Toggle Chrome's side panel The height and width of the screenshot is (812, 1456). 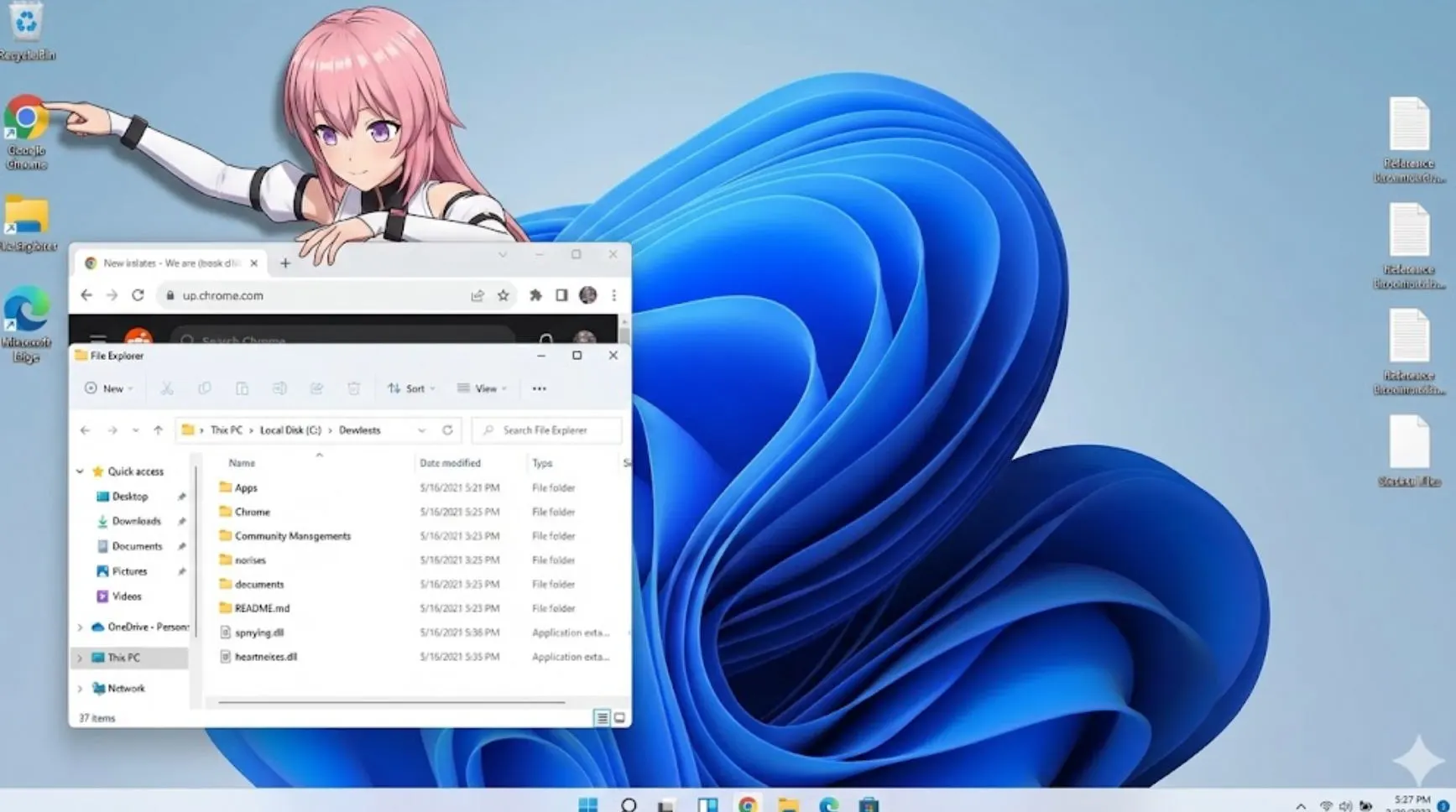pyautogui.click(x=561, y=295)
